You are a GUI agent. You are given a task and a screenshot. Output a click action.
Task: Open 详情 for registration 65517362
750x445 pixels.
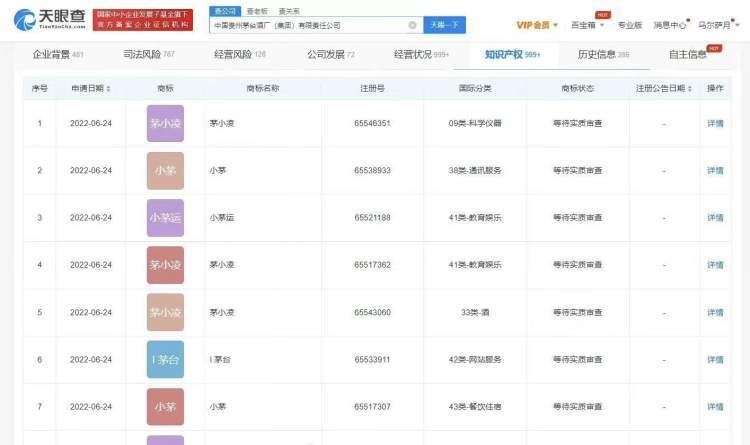(x=715, y=265)
